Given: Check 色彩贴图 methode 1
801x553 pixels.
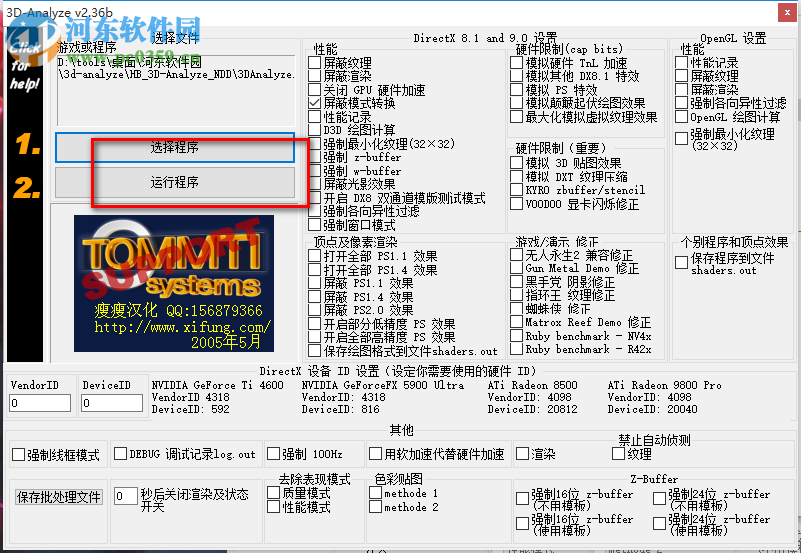Looking at the screenshot, I should 375,493.
